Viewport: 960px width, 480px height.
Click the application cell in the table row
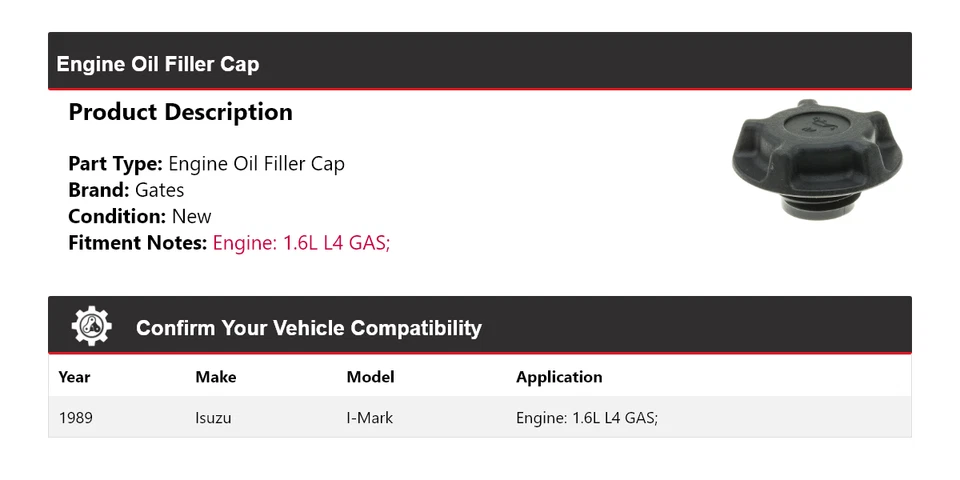click(x=587, y=418)
